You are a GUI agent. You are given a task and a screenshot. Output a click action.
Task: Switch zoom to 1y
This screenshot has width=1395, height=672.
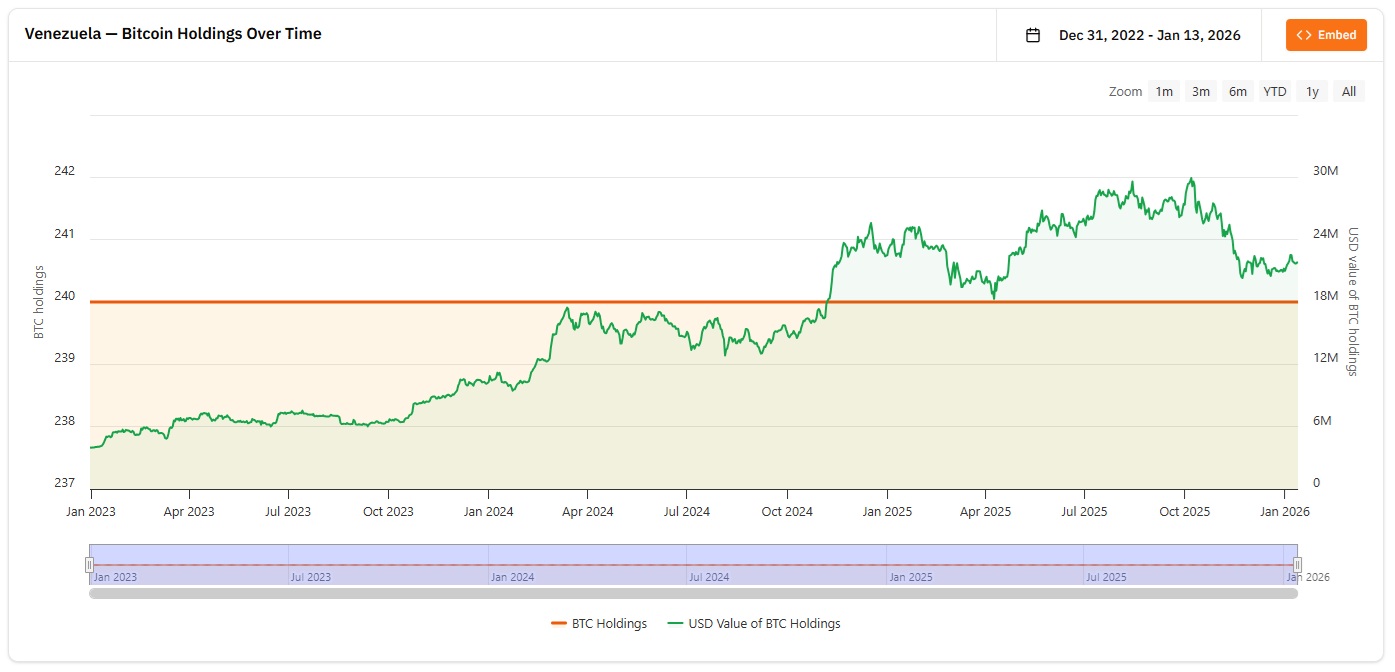[x=1312, y=91]
